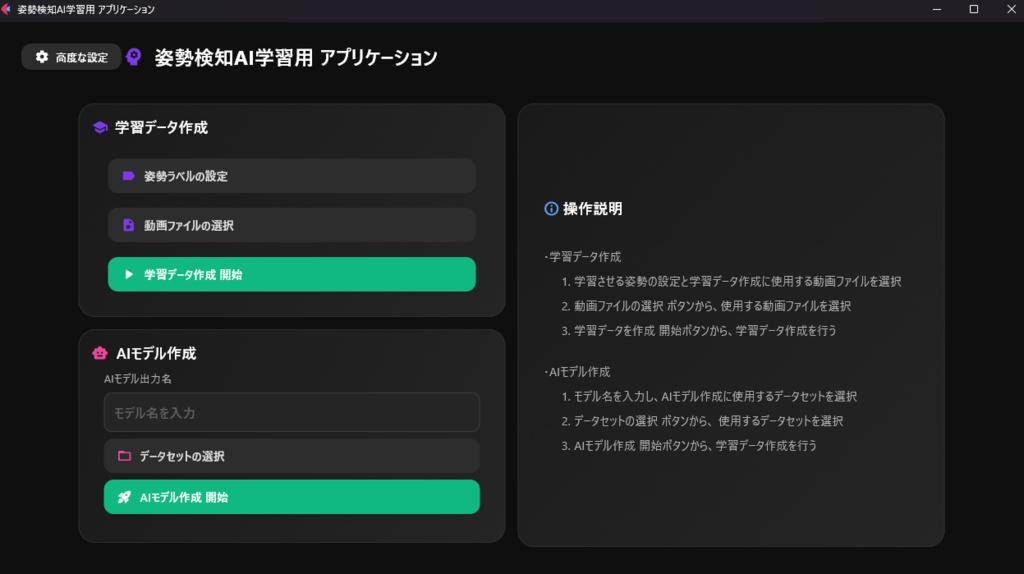Click the rocket icon on AIモデル作成 開始
1024x574 pixels.
pos(124,497)
